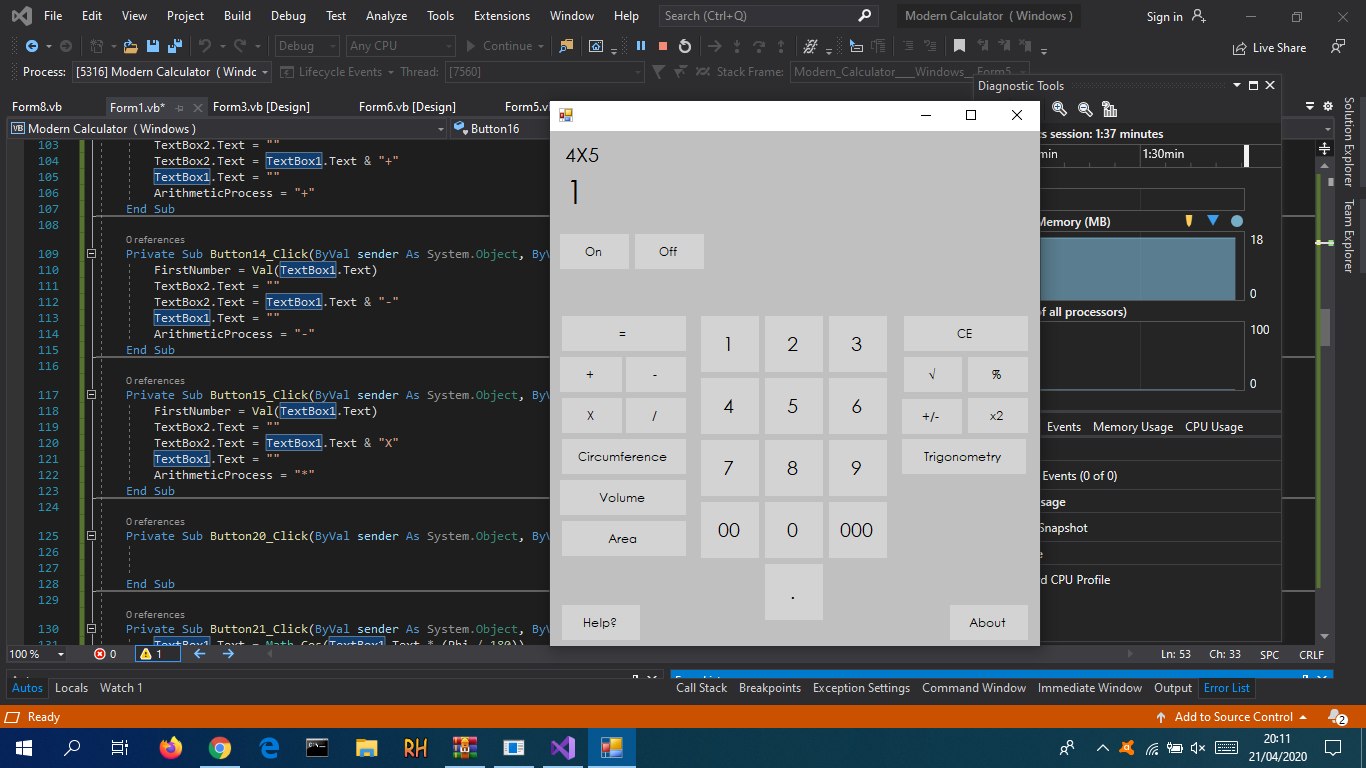The height and width of the screenshot is (768, 1366).
Task: Open Firefox from the taskbar
Action: click(x=171, y=747)
